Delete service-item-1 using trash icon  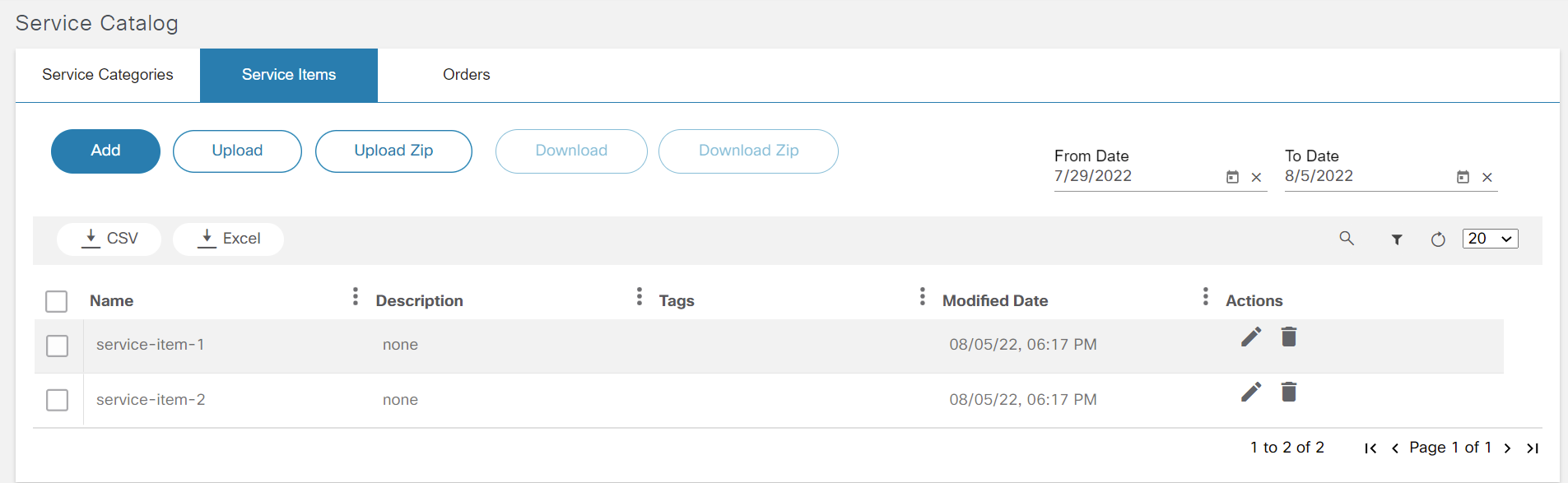(1289, 337)
